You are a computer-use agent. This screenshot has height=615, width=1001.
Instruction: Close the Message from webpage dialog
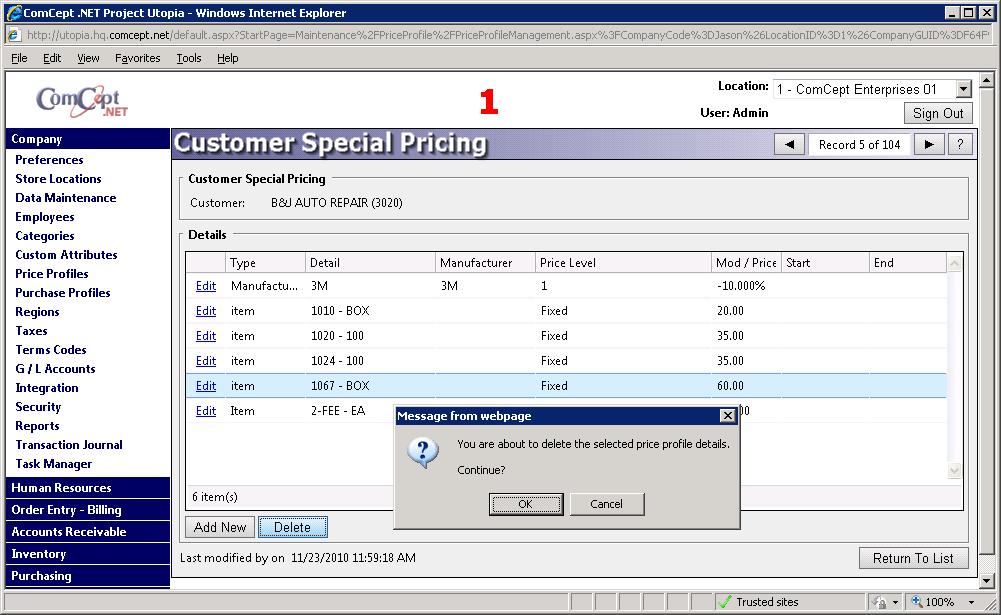coord(727,416)
